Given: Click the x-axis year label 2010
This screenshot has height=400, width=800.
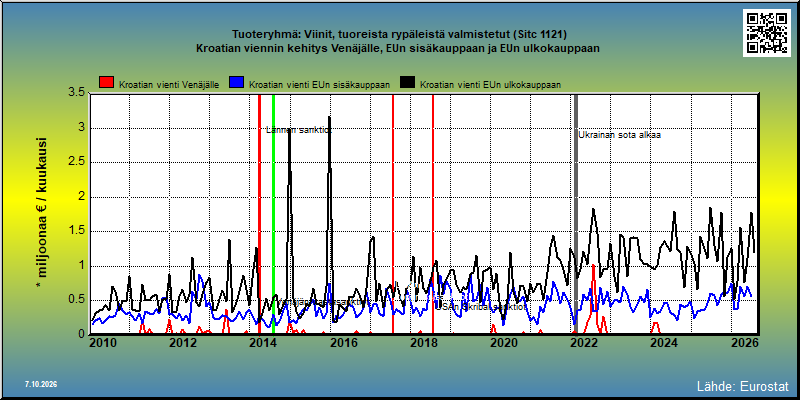Looking at the screenshot, I should click(x=104, y=343).
